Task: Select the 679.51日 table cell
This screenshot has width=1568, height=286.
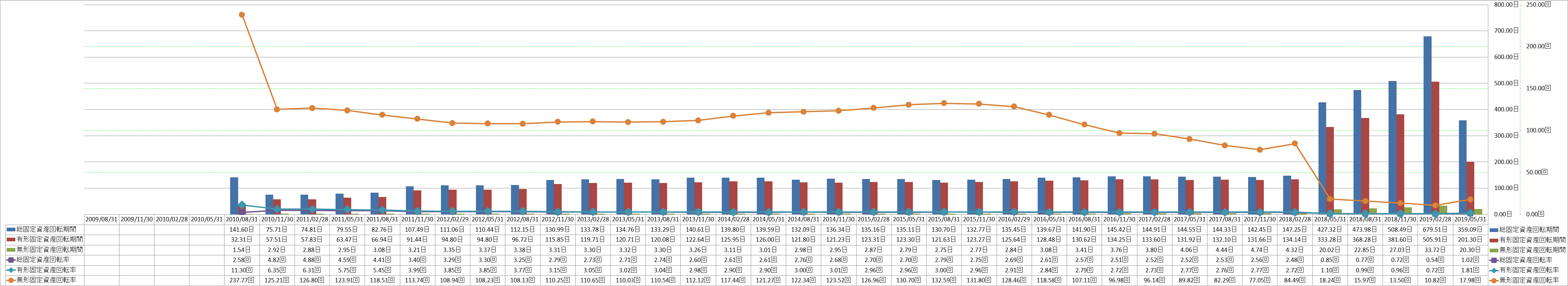Action: click(x=1435, y=229)
